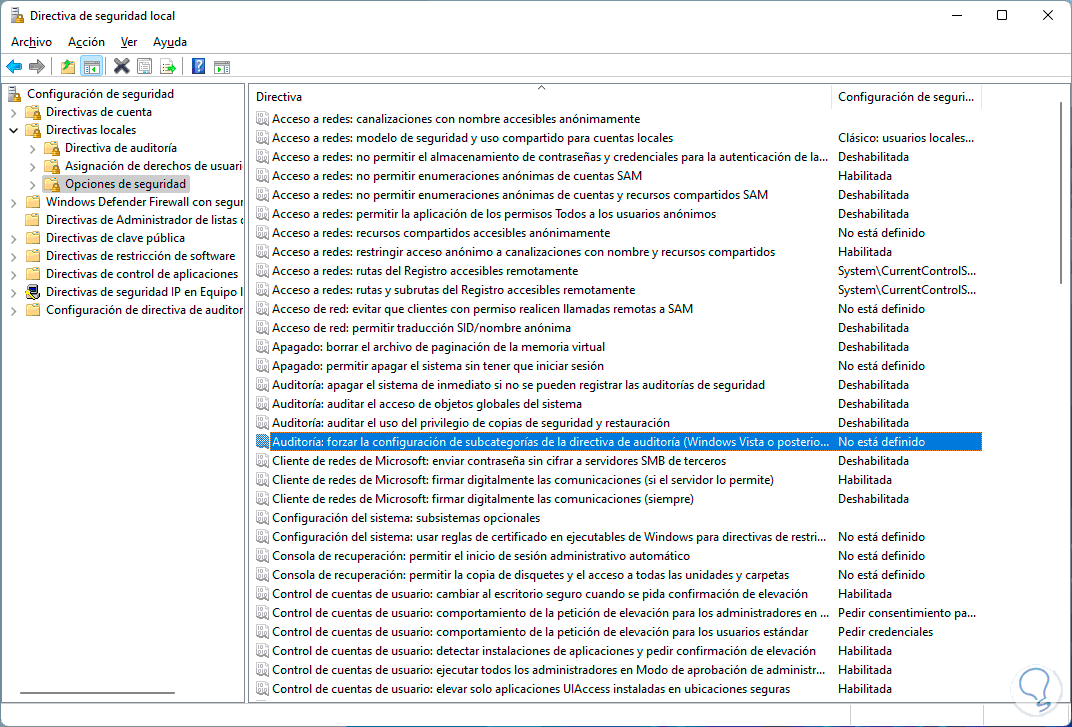Go back with the blue left arrow
This screenshot has width=1072, height=727.
[x=14, y=66]
